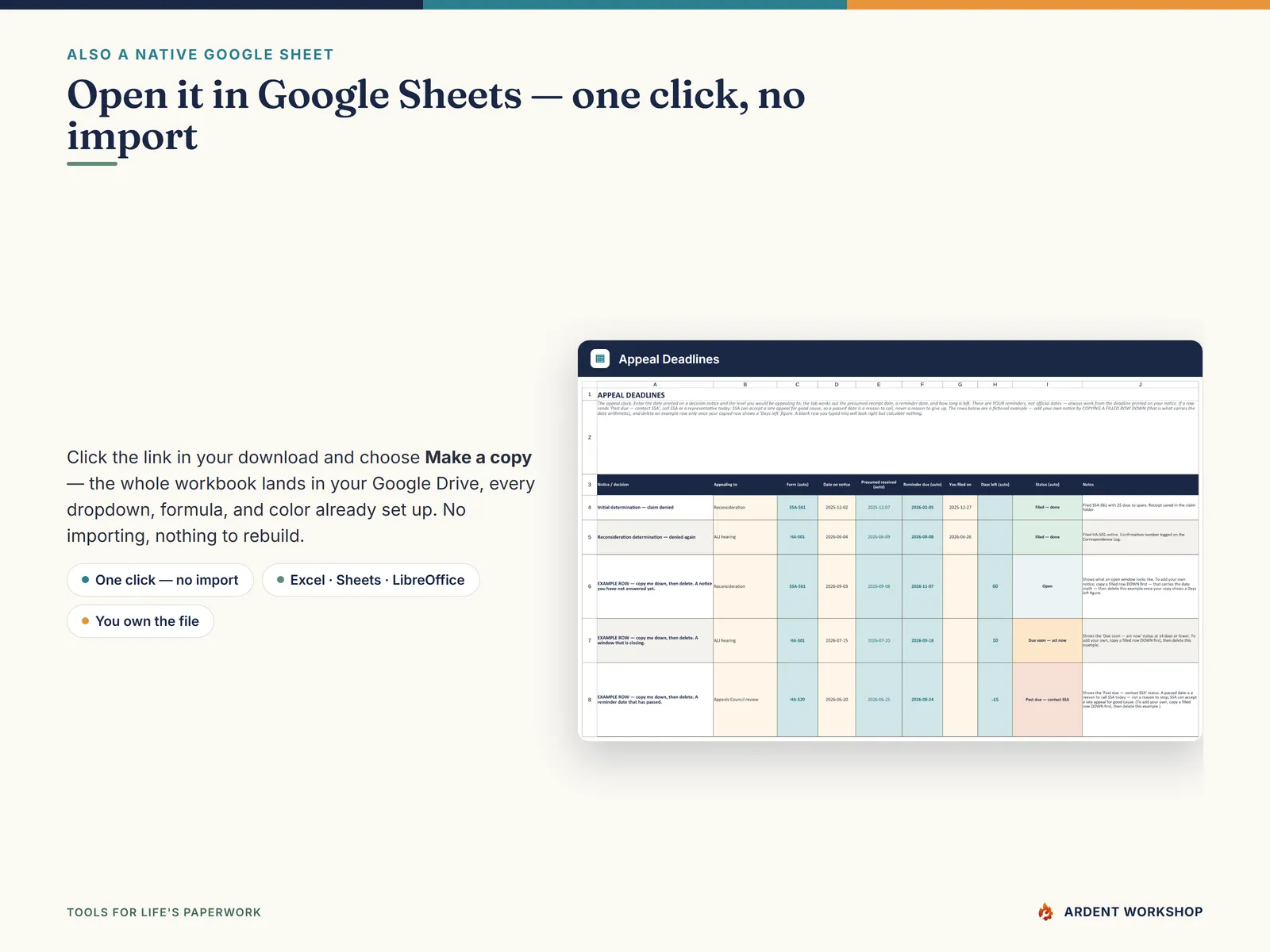Click the '-15' days left cell

point(995,700)
